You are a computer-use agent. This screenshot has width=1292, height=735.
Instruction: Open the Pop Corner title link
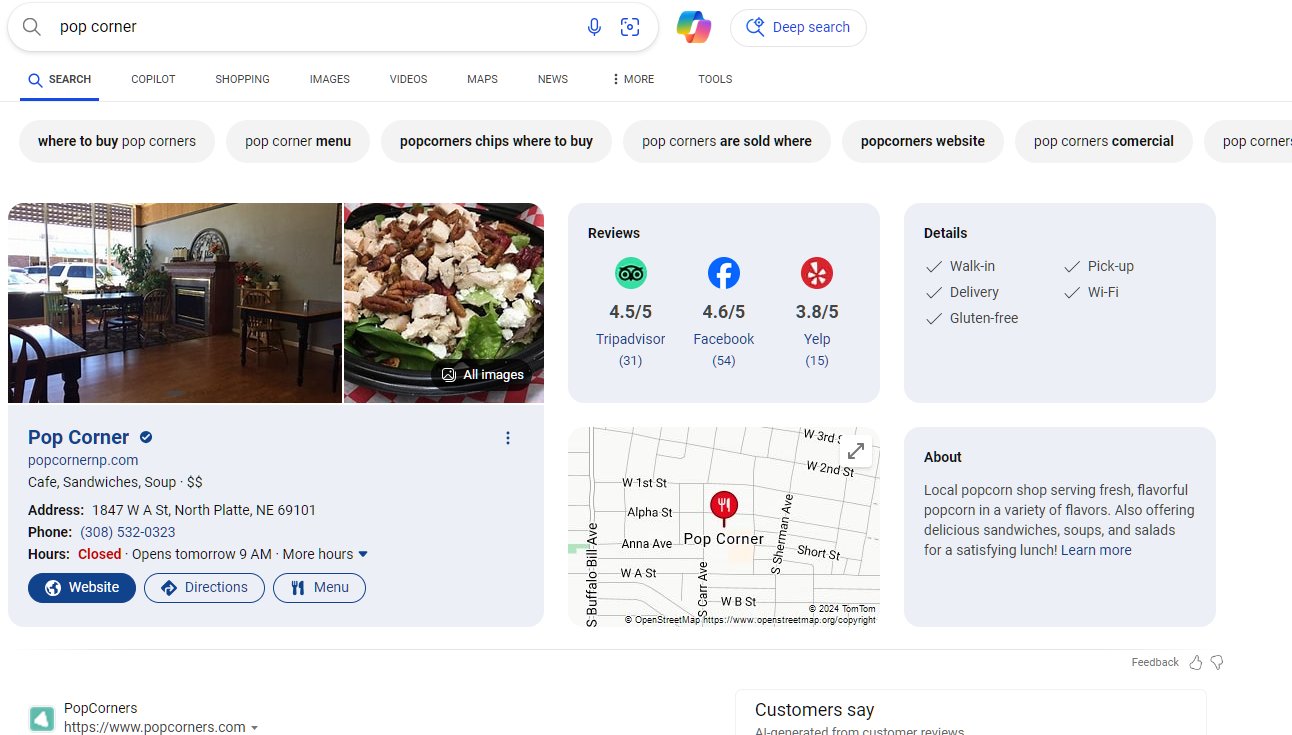[78, 437]
